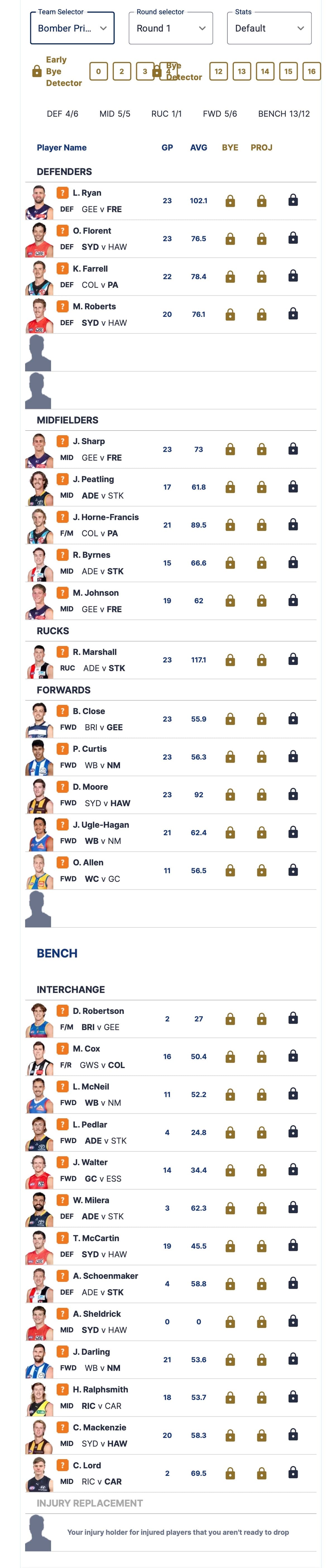Select the empty injury replacement slot
This screenshot has width=327, height=1568.
[x=170, y=1532]
